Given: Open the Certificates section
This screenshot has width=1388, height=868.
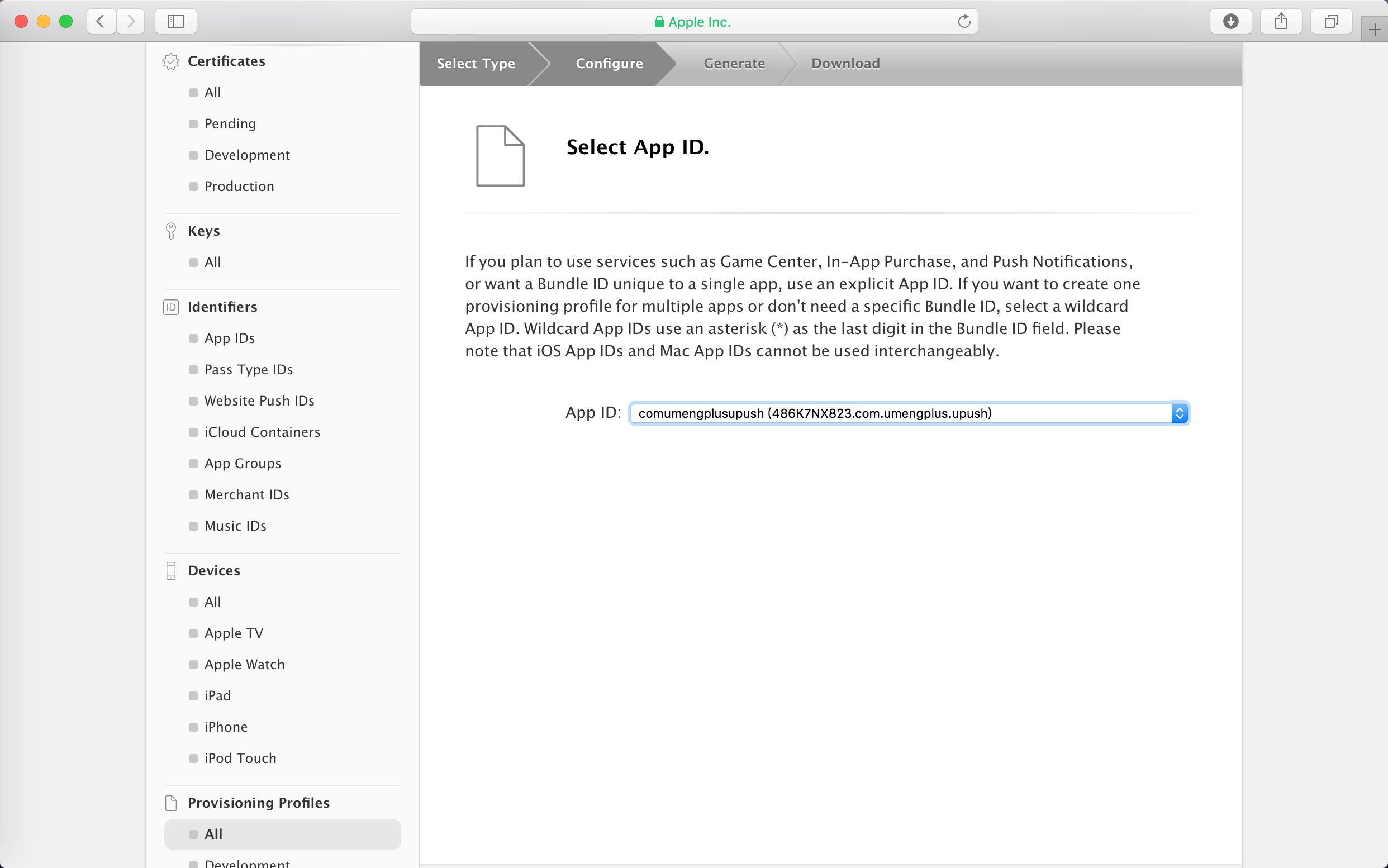Looking at the screenshot, I should coord(226,61).
